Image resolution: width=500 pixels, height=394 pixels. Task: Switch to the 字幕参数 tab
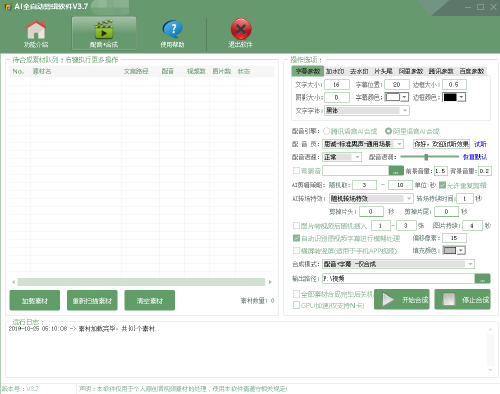coord(308,71)
